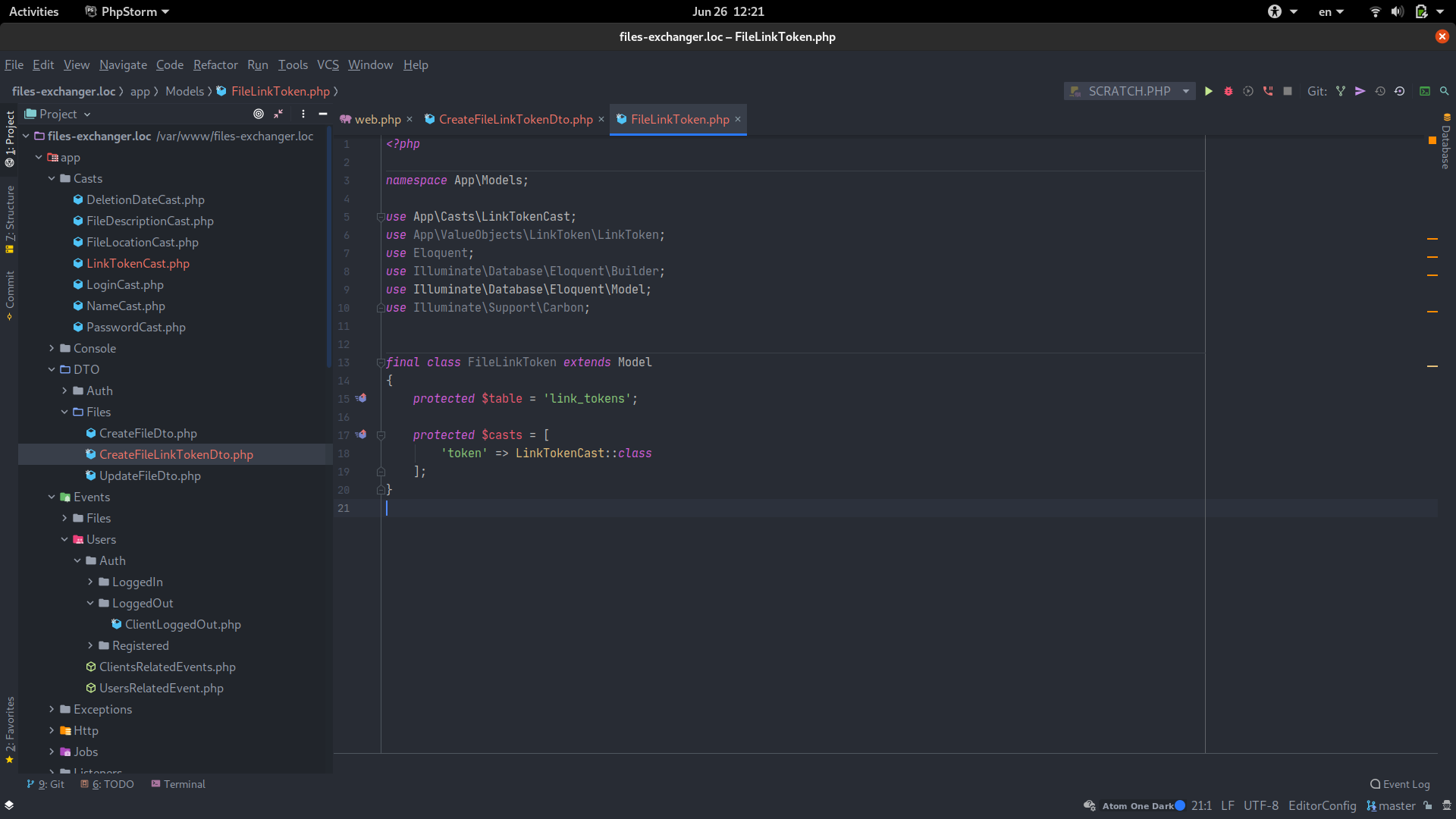Click the Project tree vertical scrollbar
The height and width of the screenshot is (819, 1456).
click(x=329, y=246)
